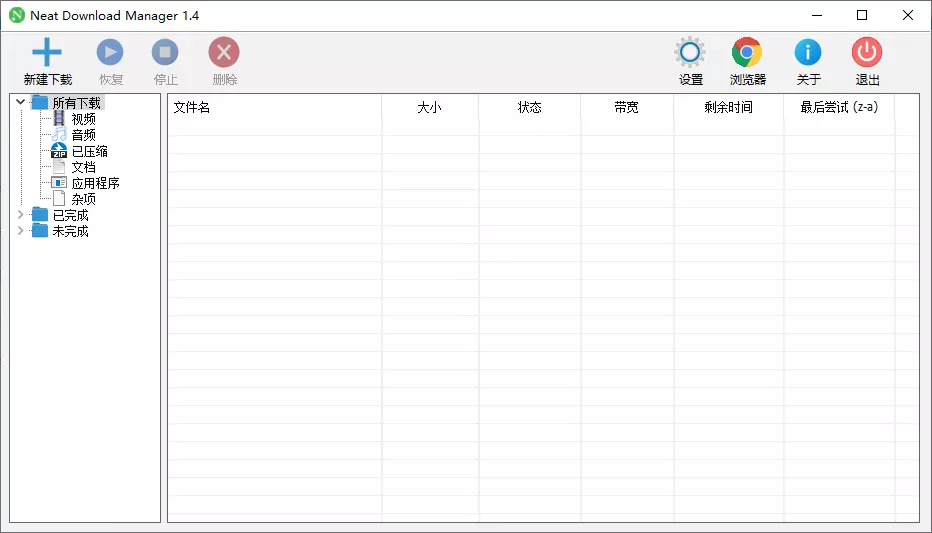Select 文档 category label
This screenshot has height=533, width=932.
[83, 167]
